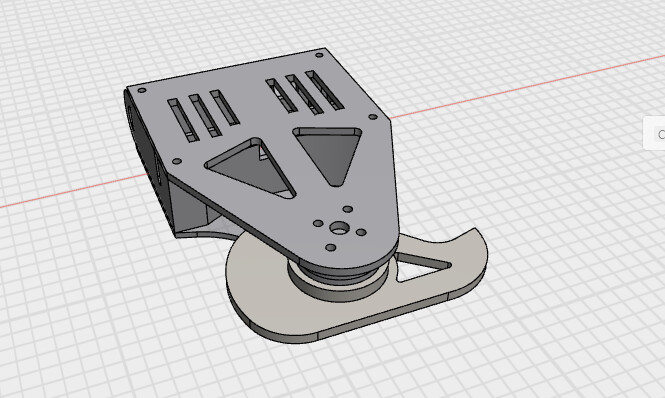Click the corner hole at the plate's far corner
The image size is (665, 398).
(x=319, y=55)
